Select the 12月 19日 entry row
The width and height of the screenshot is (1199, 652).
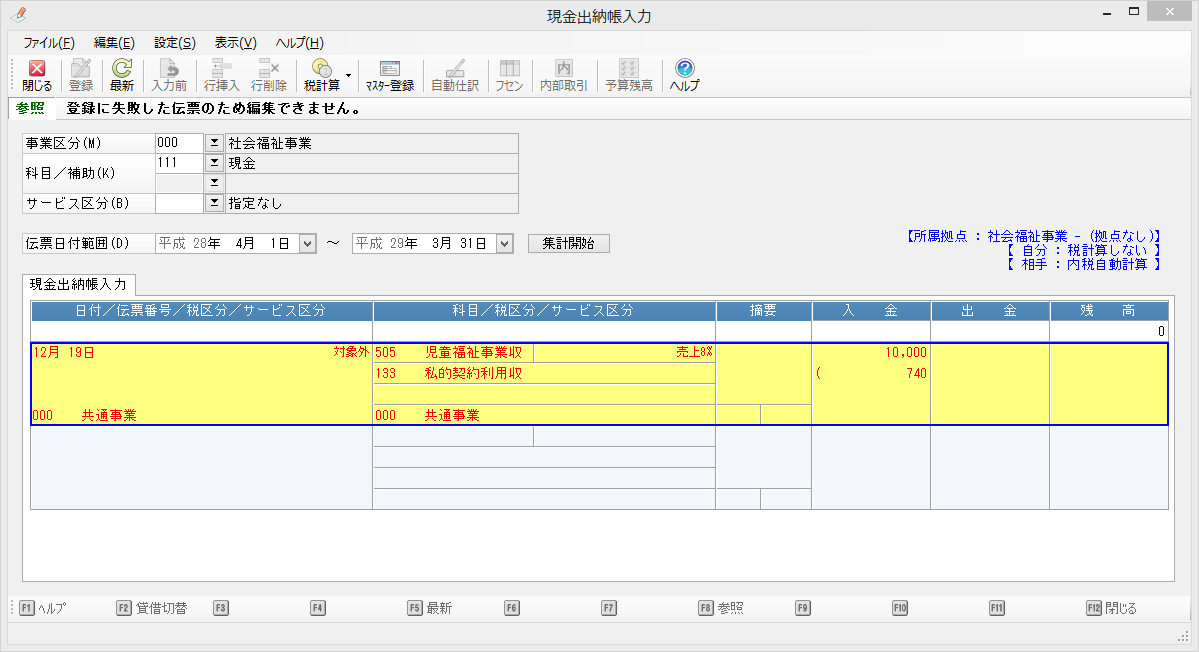click(200, 384)
